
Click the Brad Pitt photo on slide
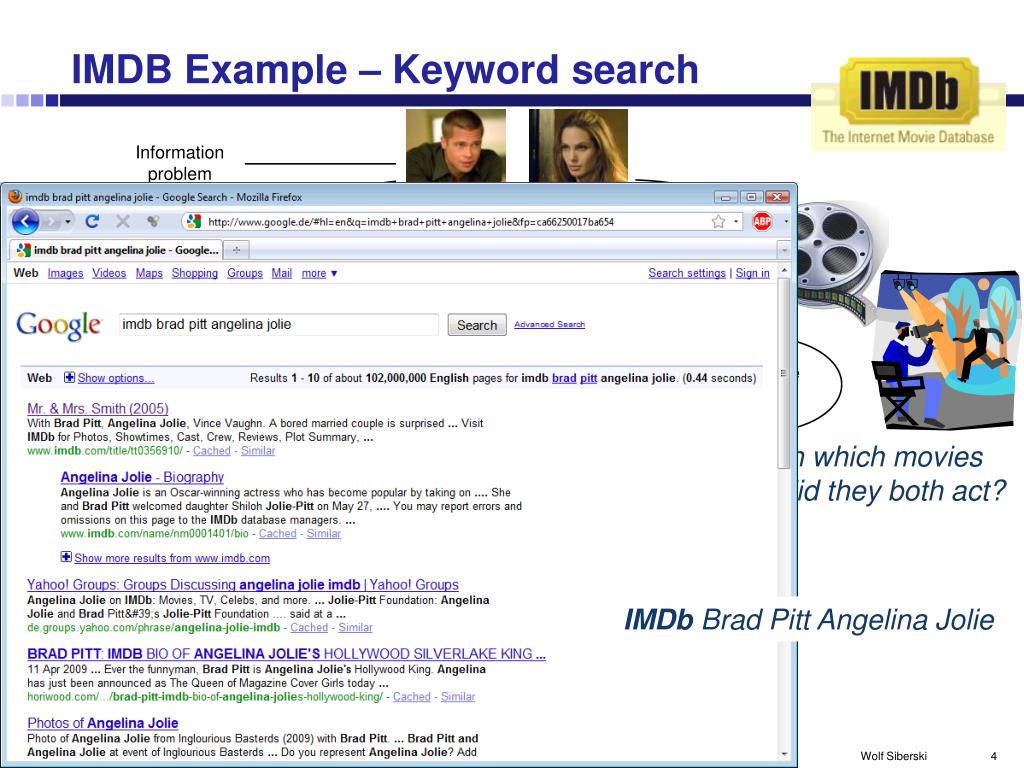pyautogui.click(x=456, y=146)
